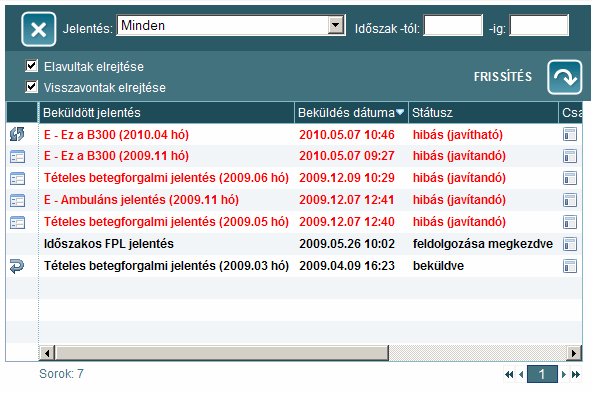Click the form icon for E - Ez a B300 (2009.11 hó)
The image size is (592, 393).
coord(17,156)
